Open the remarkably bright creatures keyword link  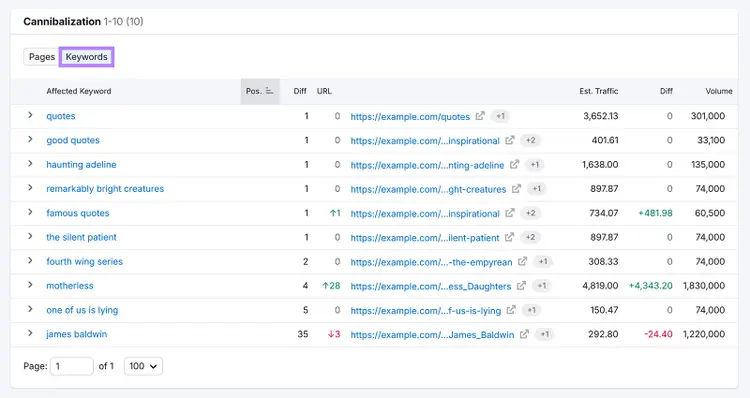105,188
